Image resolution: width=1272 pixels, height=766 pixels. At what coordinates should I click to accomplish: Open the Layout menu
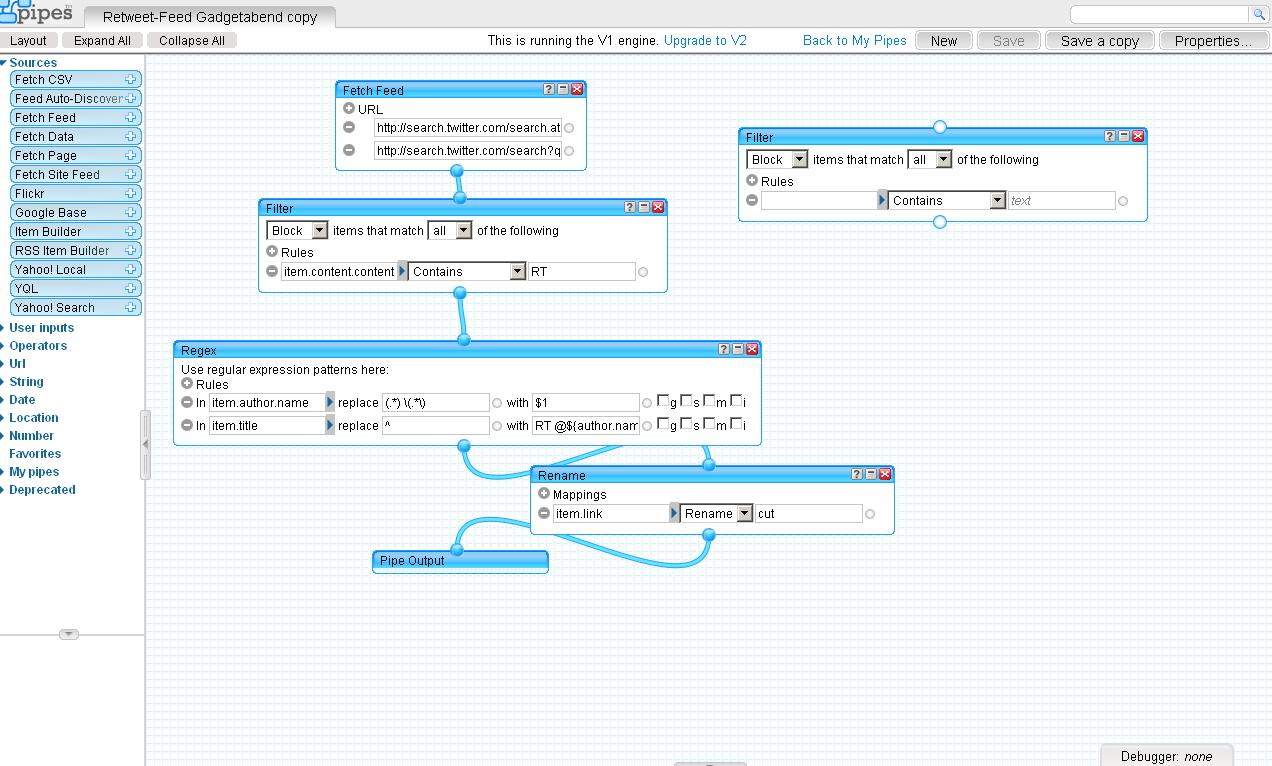click(x=28, y=40)
